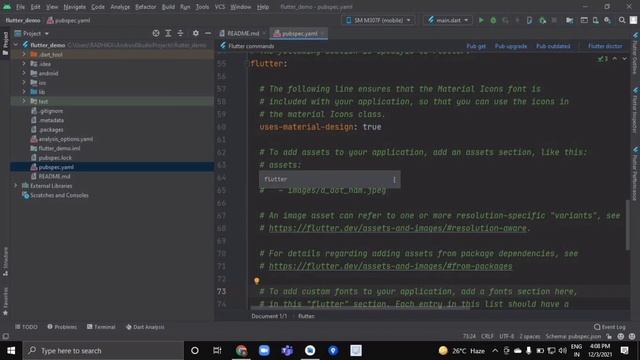The width and height of the screenshot is (640, 360).
Task: Open the from-packages flutter.dev URL
Action: click(x=390, y=266)
